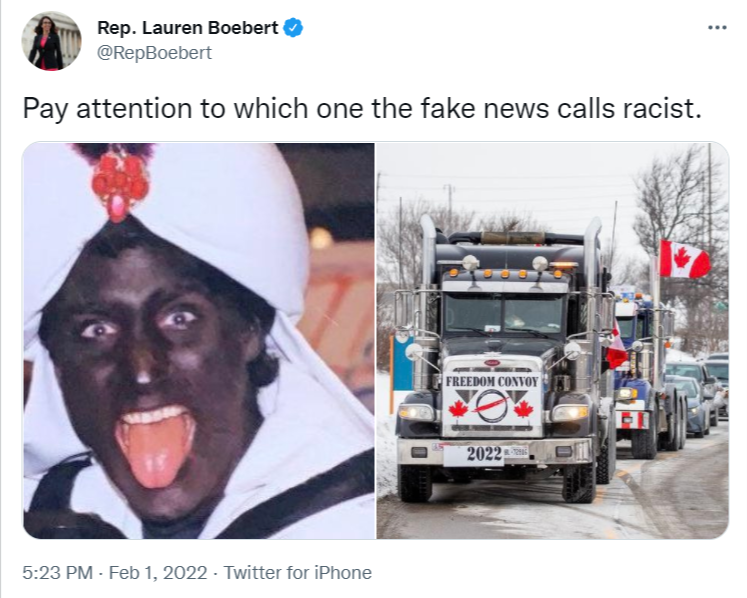Click the Feb 1, 2022 date
Viewport: 747px width, 598px height.
(158, 572)
